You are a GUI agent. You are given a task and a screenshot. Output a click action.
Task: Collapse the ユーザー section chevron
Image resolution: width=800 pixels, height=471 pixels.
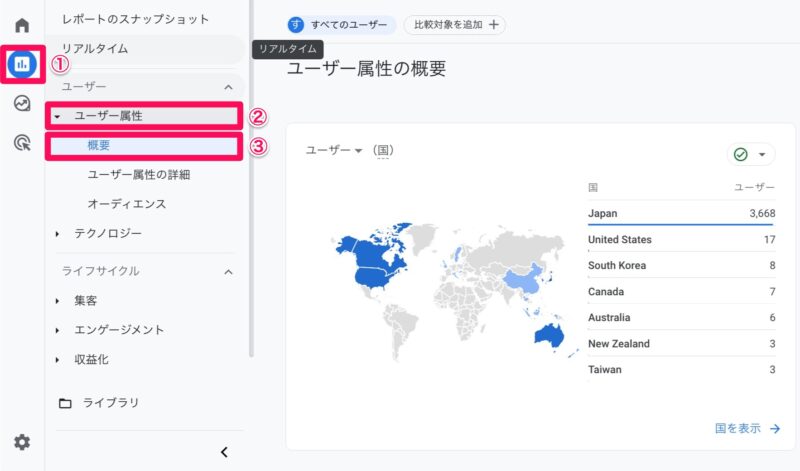229,87
